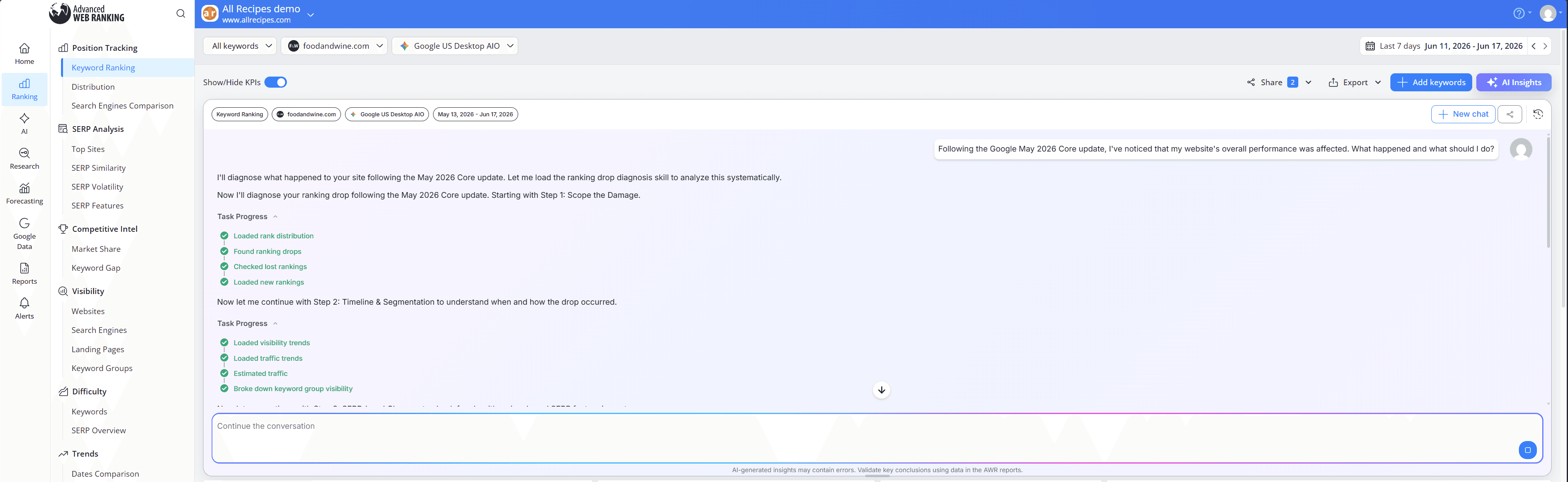The image size is (1568, 482).
Task: Open SERP Features page
Action: [97, 205]
